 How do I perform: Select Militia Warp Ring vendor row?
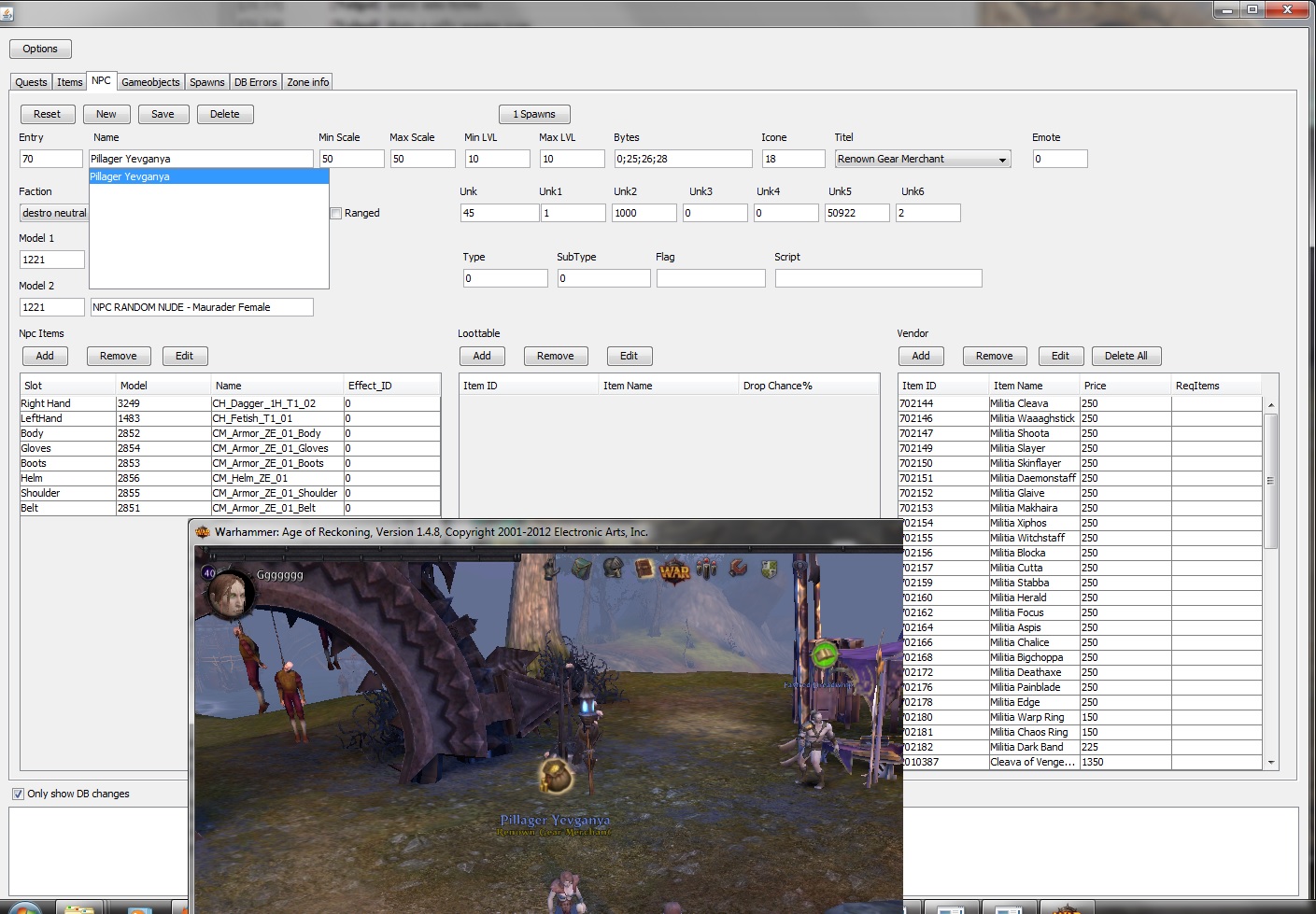[x=1081, y=717]
